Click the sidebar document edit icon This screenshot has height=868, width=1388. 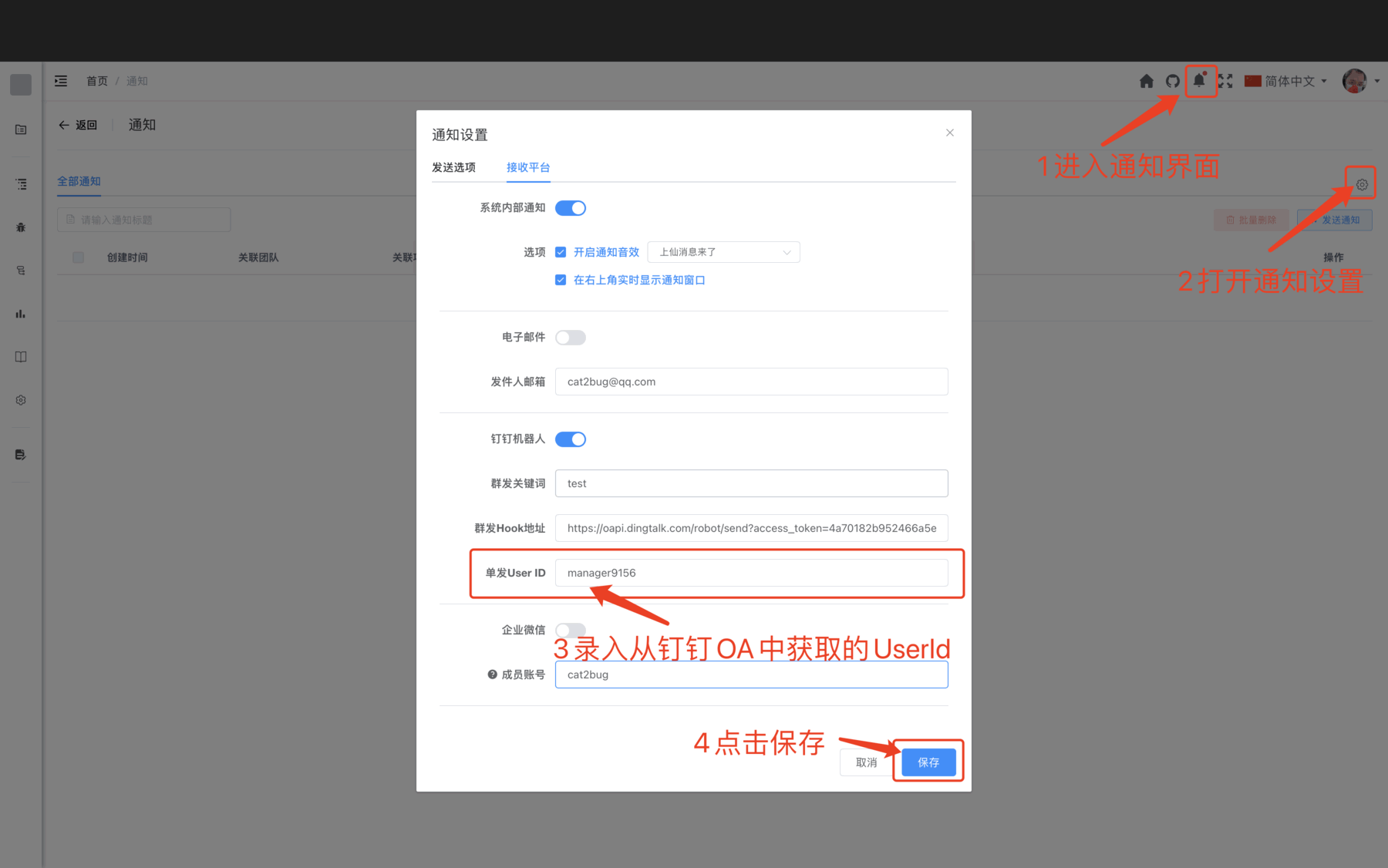point(21,455)
